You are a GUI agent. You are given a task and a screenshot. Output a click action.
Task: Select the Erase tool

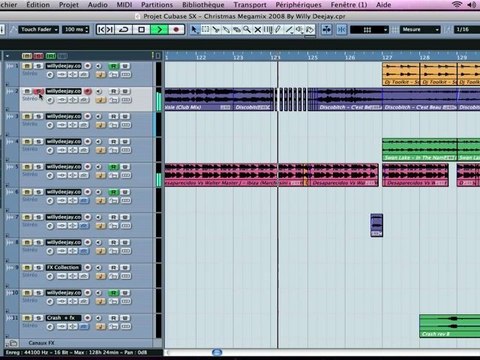coord(237,30)
